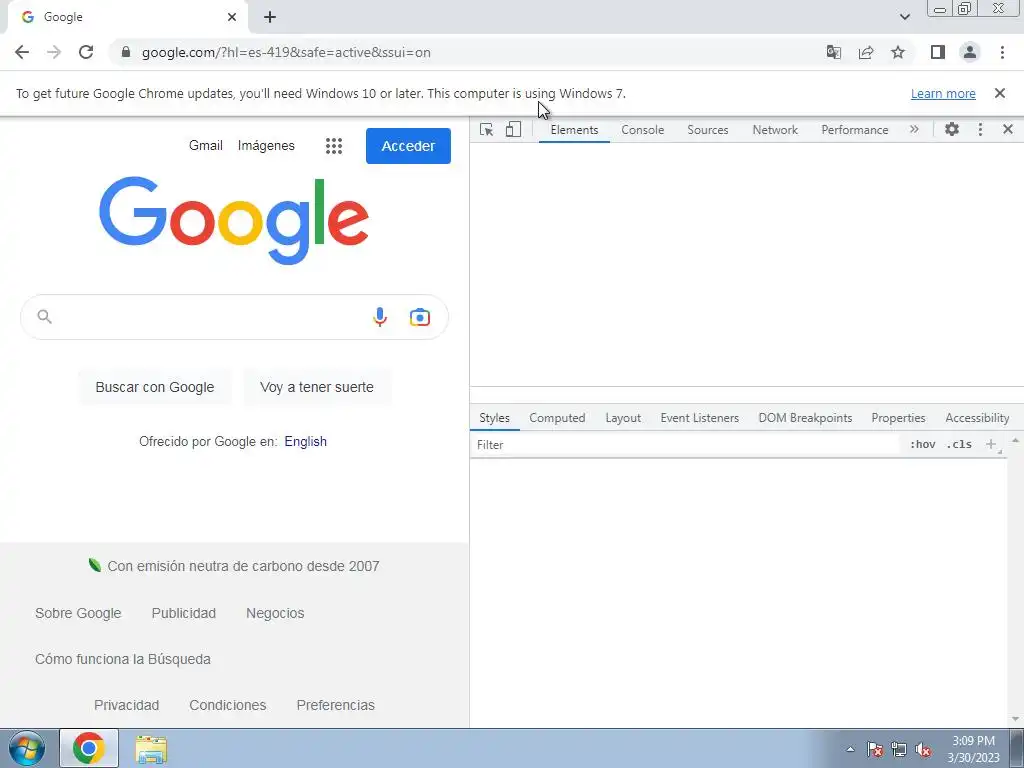Add a new style rule with plus
This screenshot has height=768, width=1024.
point(991,445)
